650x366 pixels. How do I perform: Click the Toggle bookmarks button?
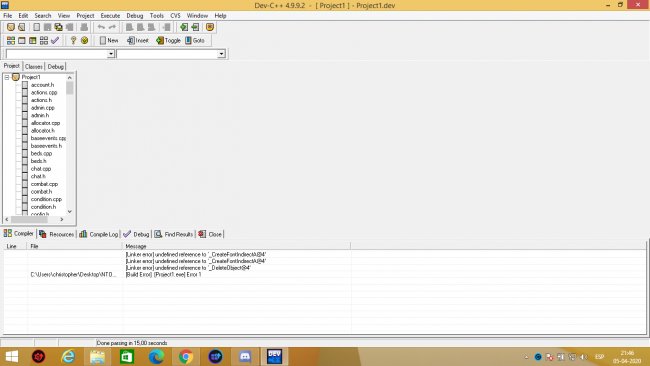click(168, 40)
